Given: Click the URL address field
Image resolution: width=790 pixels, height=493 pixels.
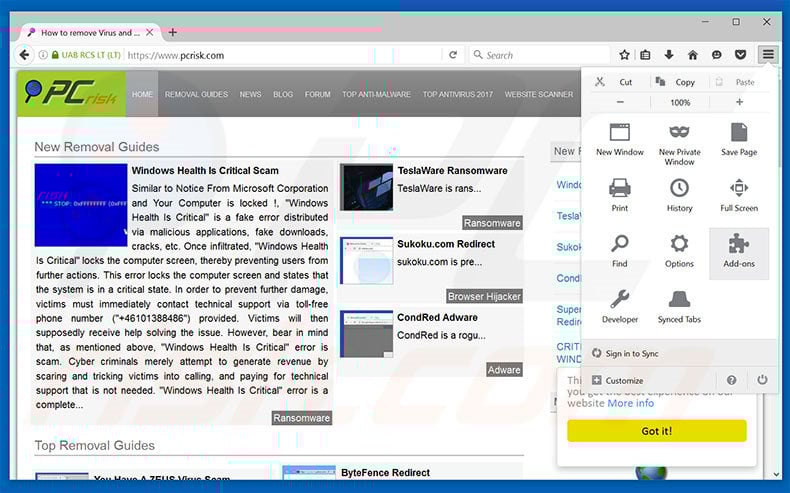Looking at the screenshot, I should click(282, 55).
